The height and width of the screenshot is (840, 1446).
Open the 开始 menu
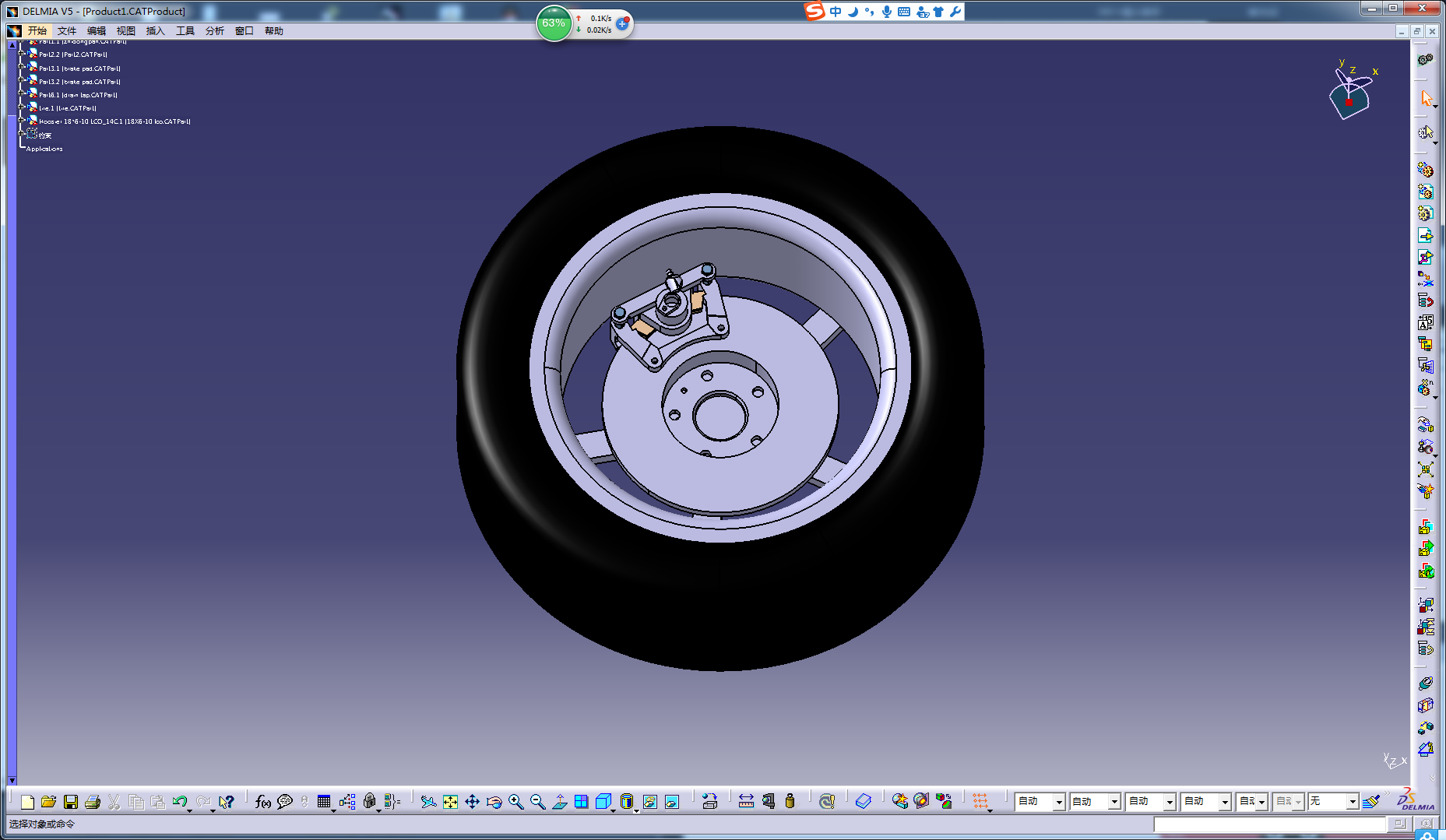37,31
